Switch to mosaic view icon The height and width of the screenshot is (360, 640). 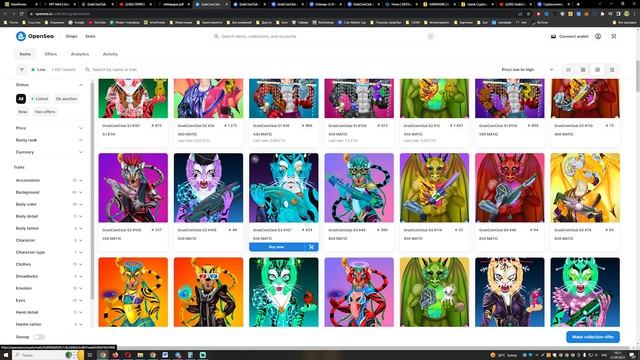click(x=612, y=70)
